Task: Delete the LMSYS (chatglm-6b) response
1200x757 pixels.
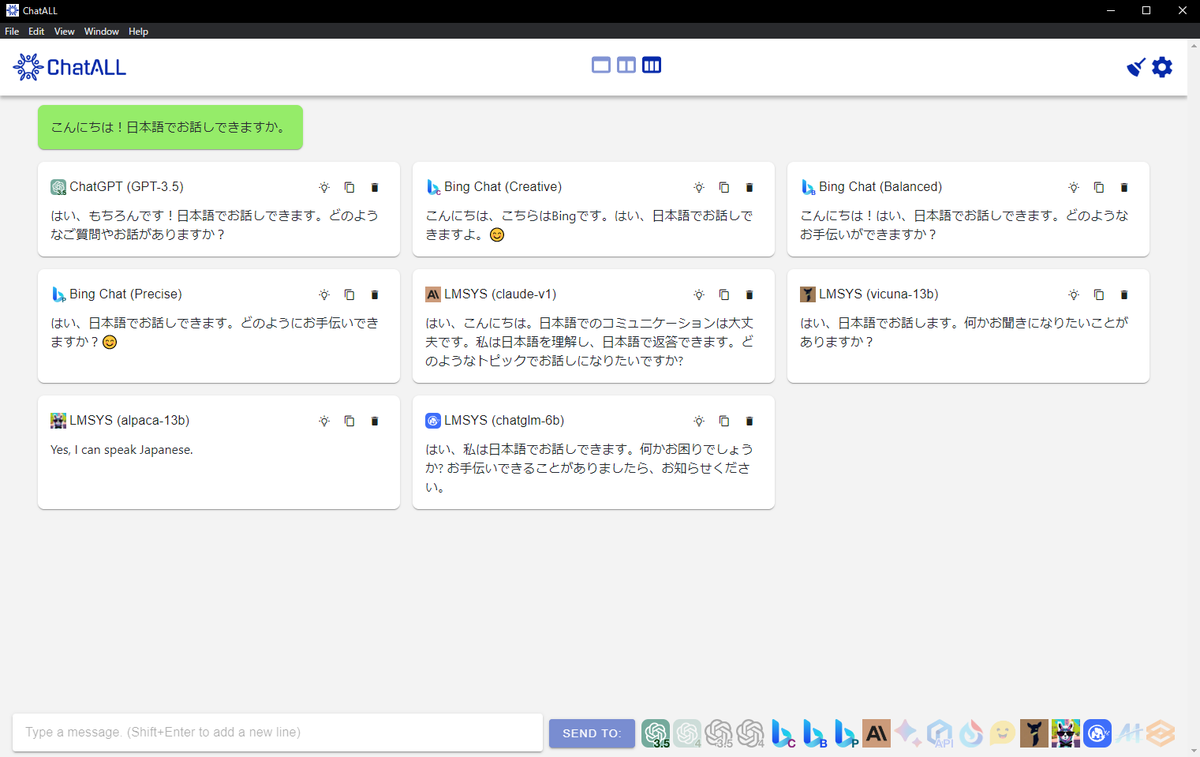Action: point(750,421)
